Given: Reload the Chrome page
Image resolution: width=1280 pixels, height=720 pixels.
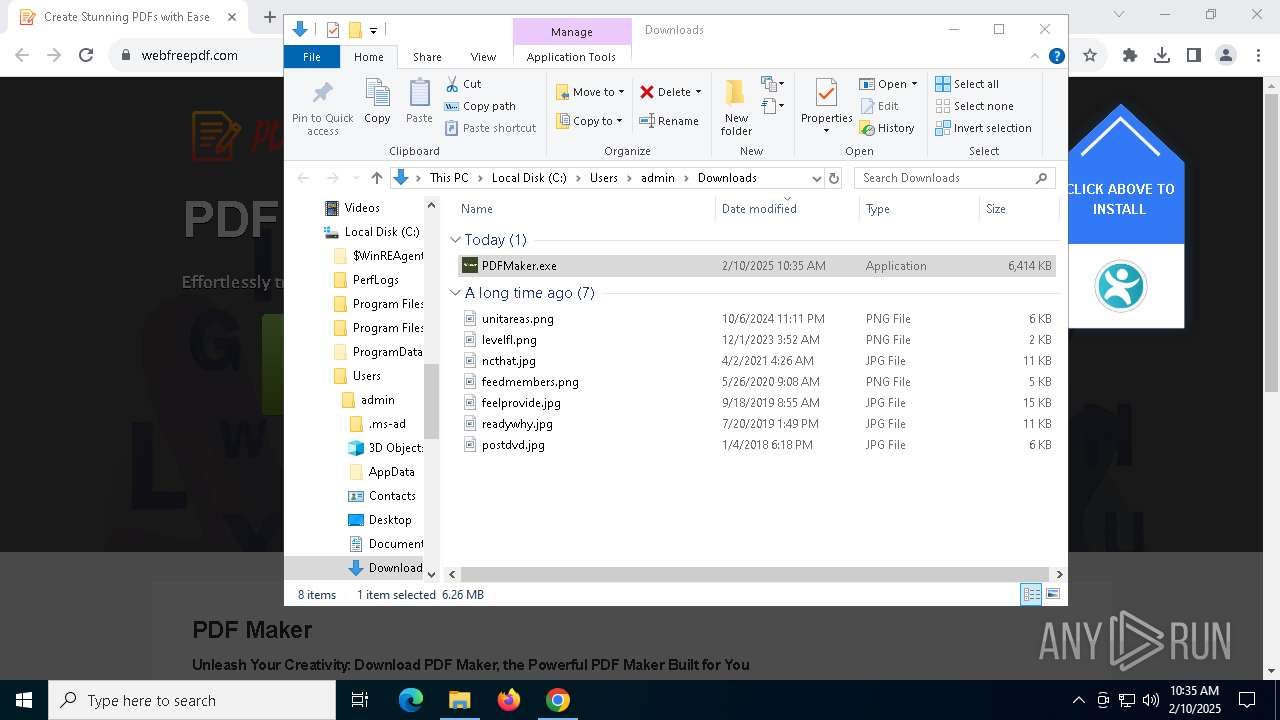Looking at the screenshot, I should coord(86,56).
